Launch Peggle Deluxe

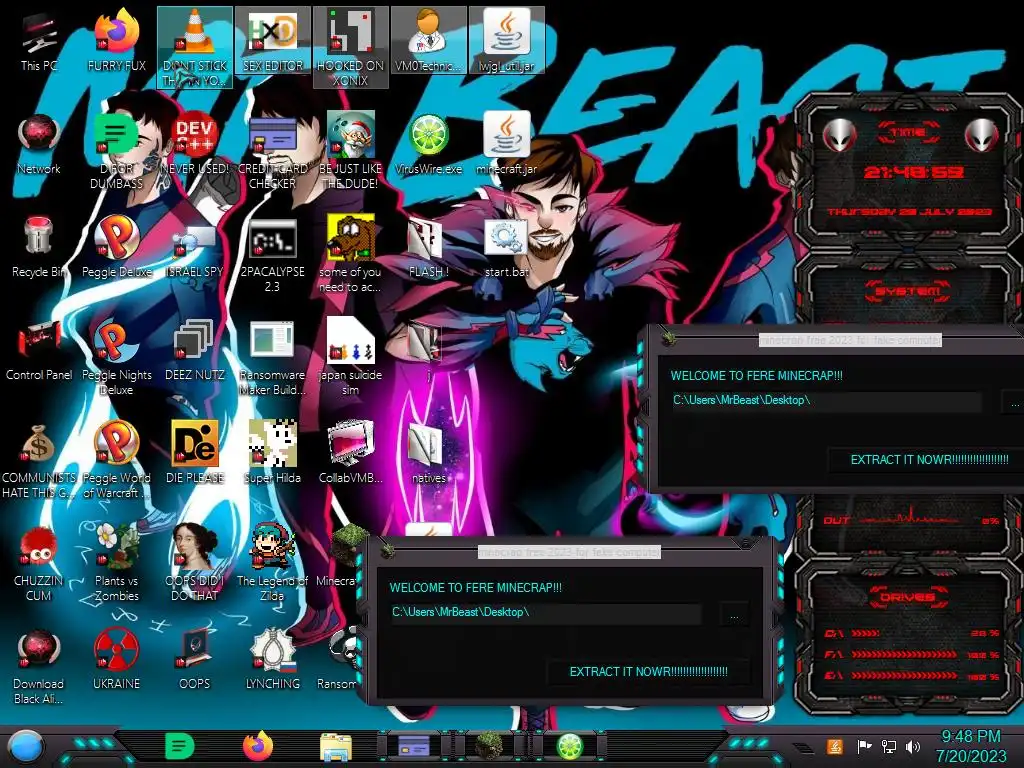(116, 247)
